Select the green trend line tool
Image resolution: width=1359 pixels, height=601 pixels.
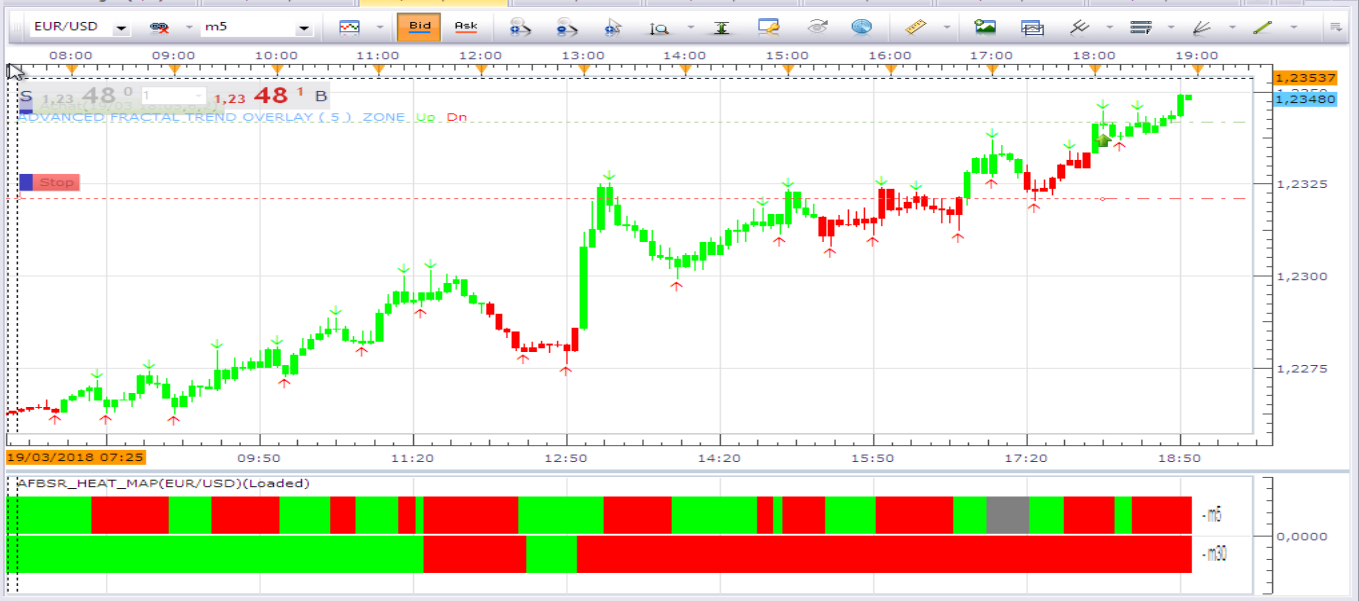(1264, 27)
